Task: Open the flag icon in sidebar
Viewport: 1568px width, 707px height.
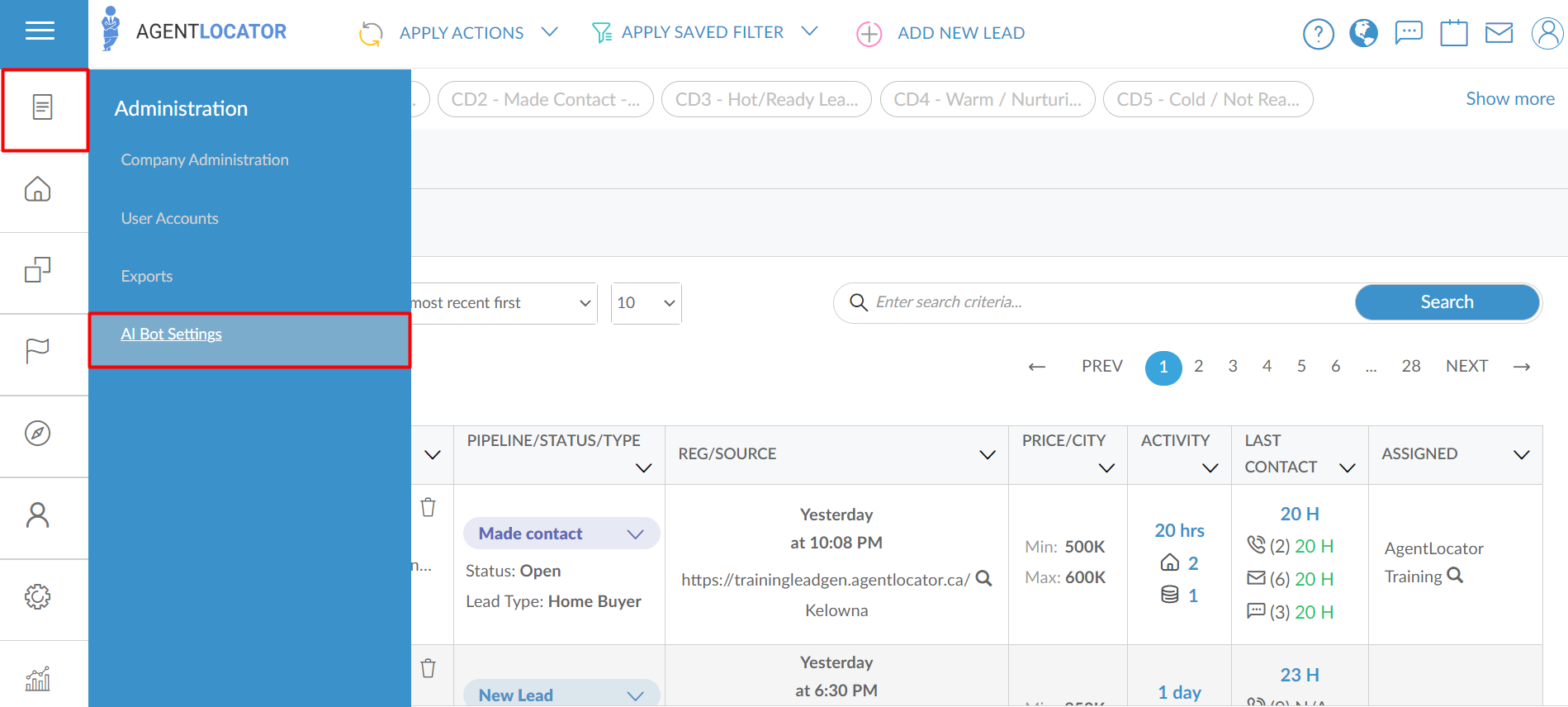Action: click(x=38, y=351)
